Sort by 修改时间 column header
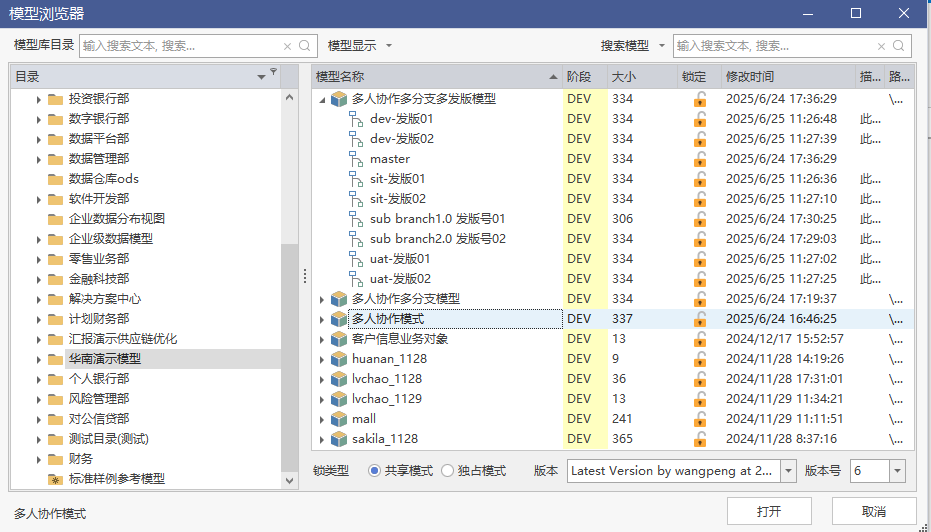Viewport: 931px width, 532px height. click(788, 77)
